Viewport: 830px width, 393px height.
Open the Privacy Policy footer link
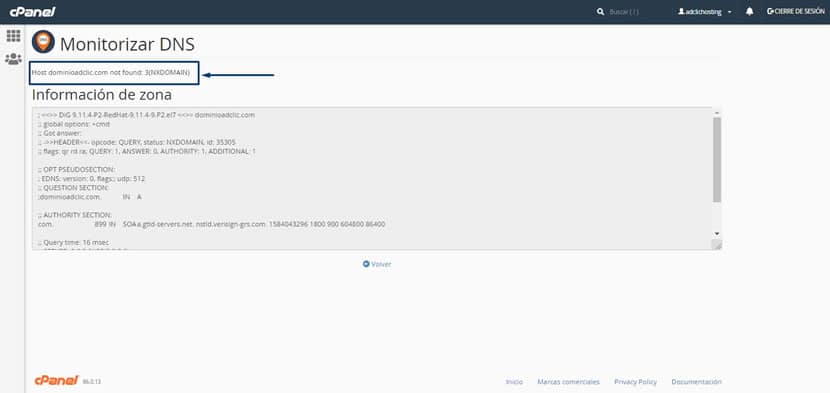point(635,382)
